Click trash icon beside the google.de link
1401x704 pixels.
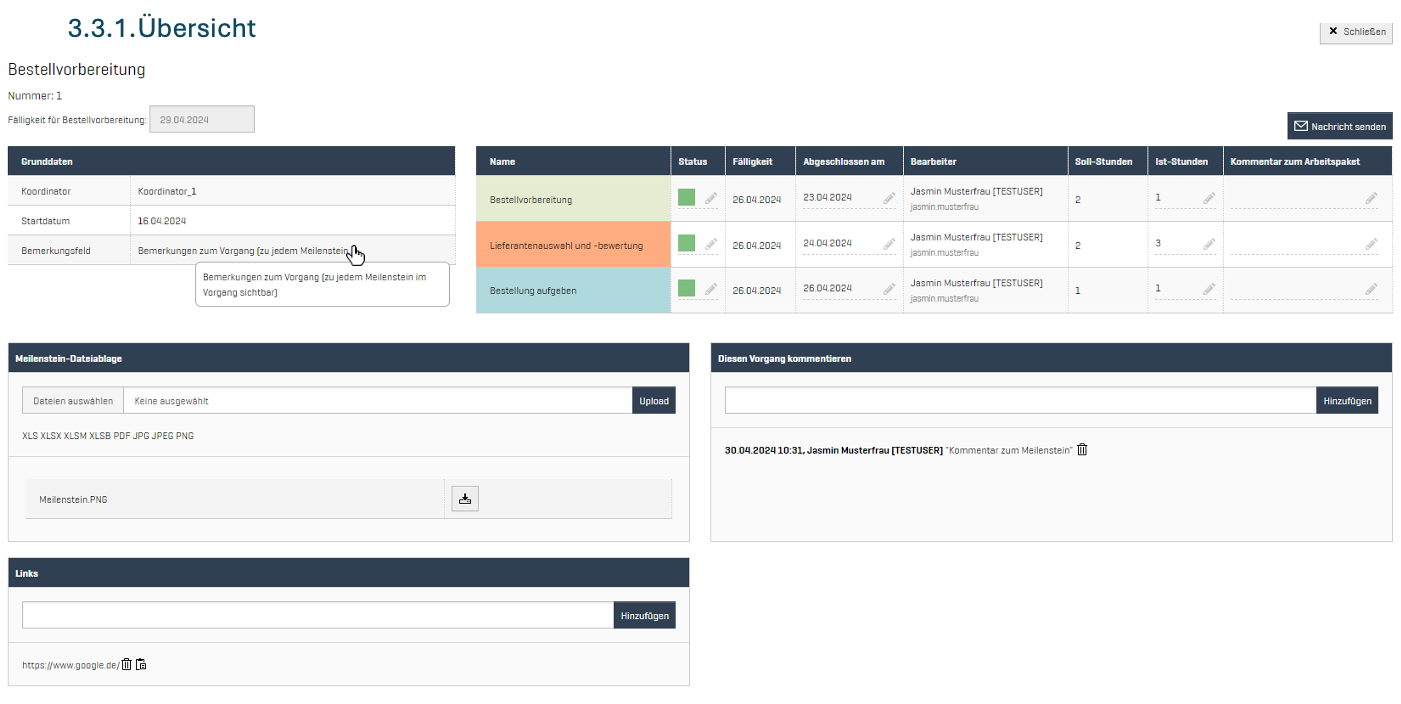tap(126, 664)
